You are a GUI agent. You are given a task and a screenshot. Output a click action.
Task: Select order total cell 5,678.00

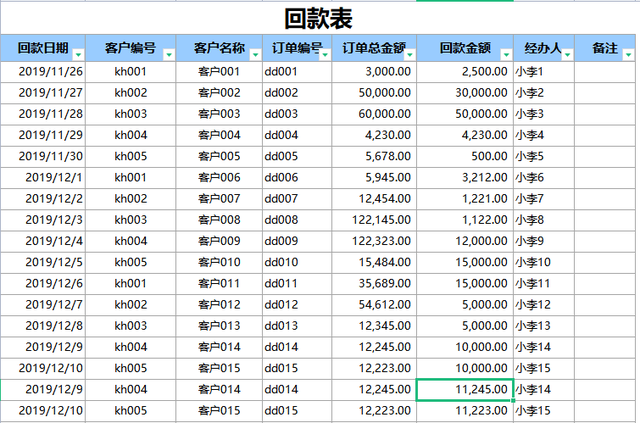click(x=374, y=157)
